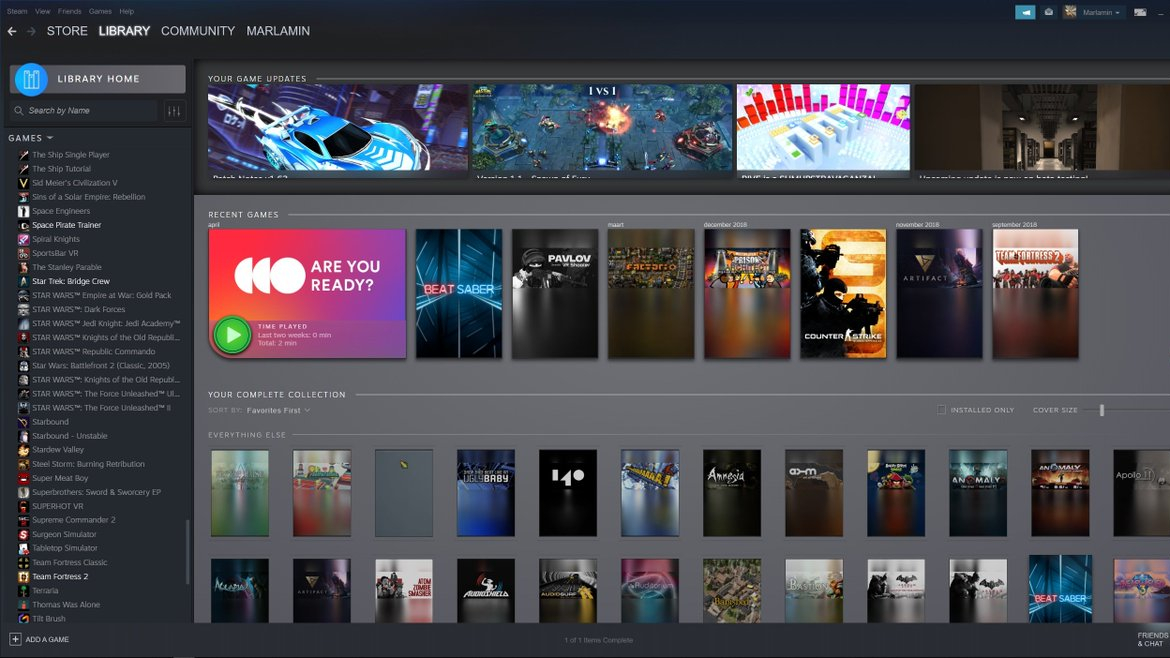Go to the STORE tab
The height and width of the screenshot is (658, 1170).
point(67,31)
